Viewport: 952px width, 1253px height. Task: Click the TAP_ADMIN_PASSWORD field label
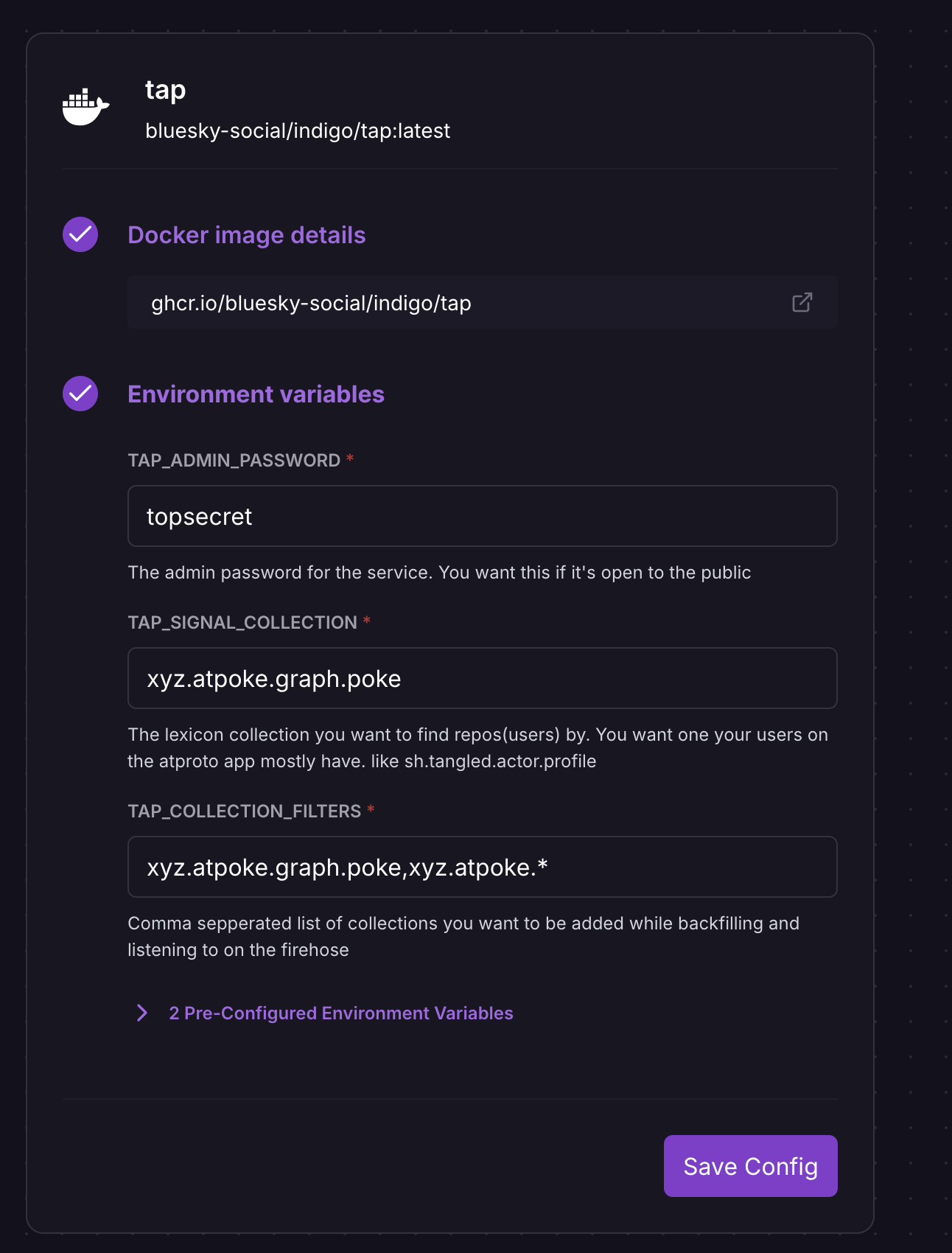pos(234,461)
